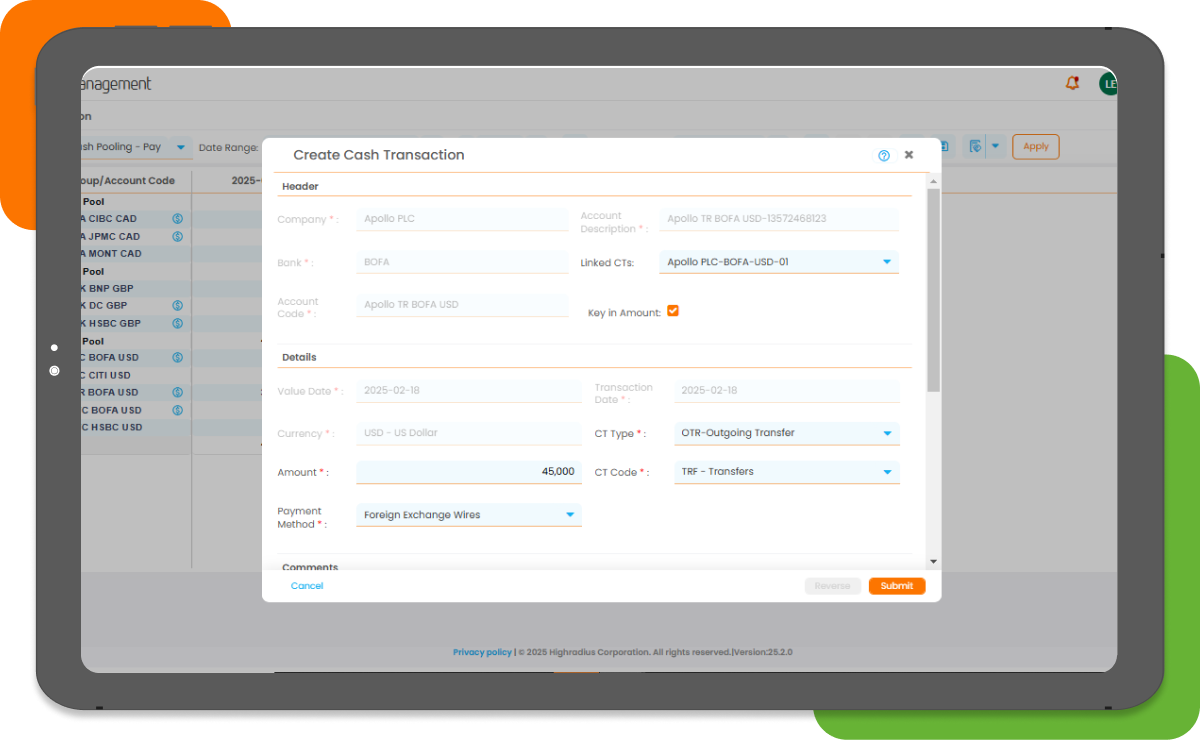The image size is (1200, 740).
Task: Click the disabled Reverse button
Action: [832, 586]
